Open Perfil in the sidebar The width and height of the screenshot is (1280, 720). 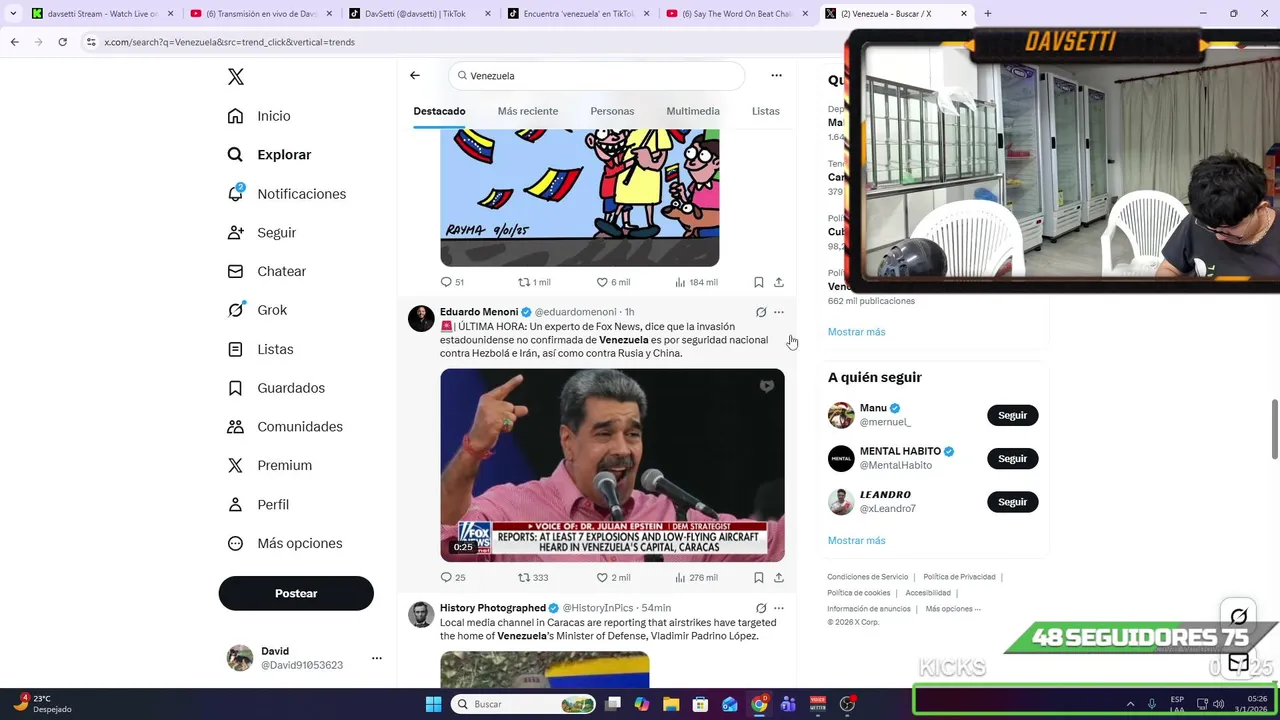click(x=258, y=504)
